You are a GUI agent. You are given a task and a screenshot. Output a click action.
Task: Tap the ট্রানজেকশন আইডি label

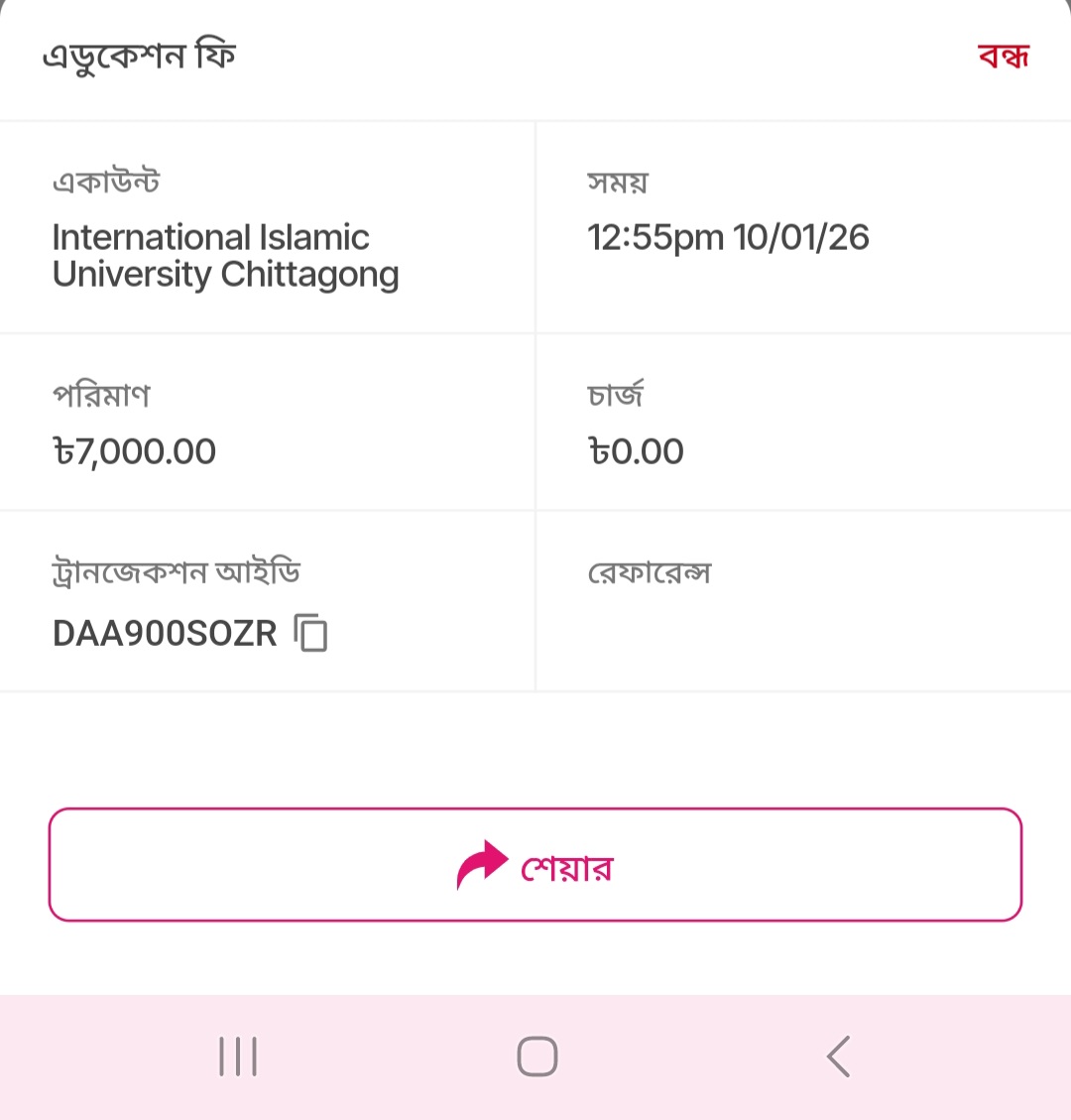coord(176,573)
